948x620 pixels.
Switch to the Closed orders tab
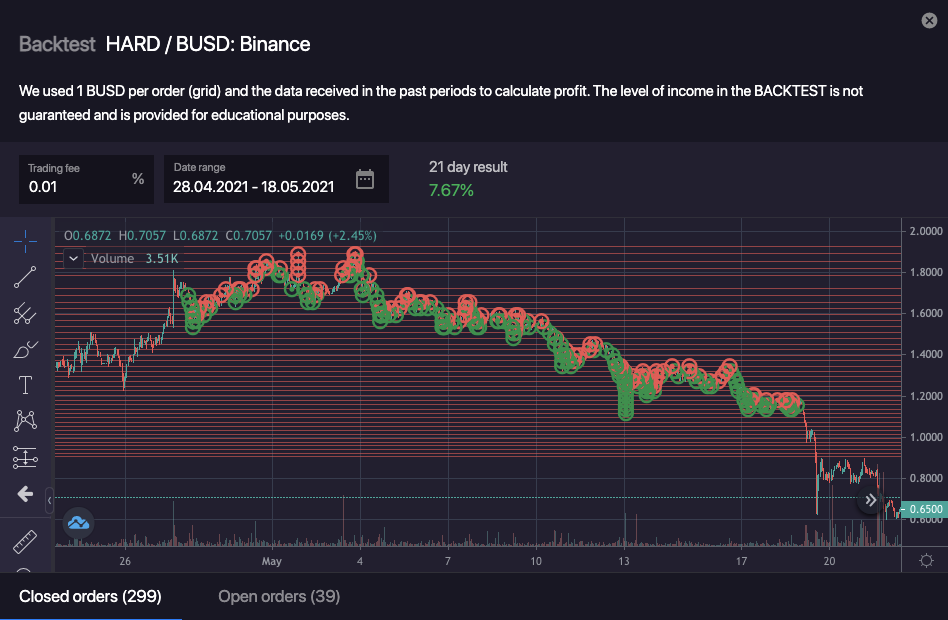[x=90, y=597]
